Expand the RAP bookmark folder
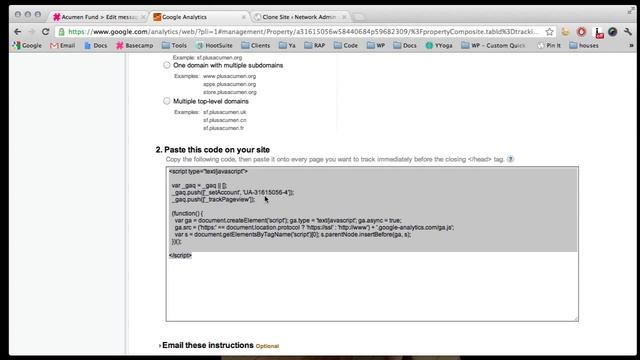This screenshot has height=360, width=640. click(x=315, y=45)
